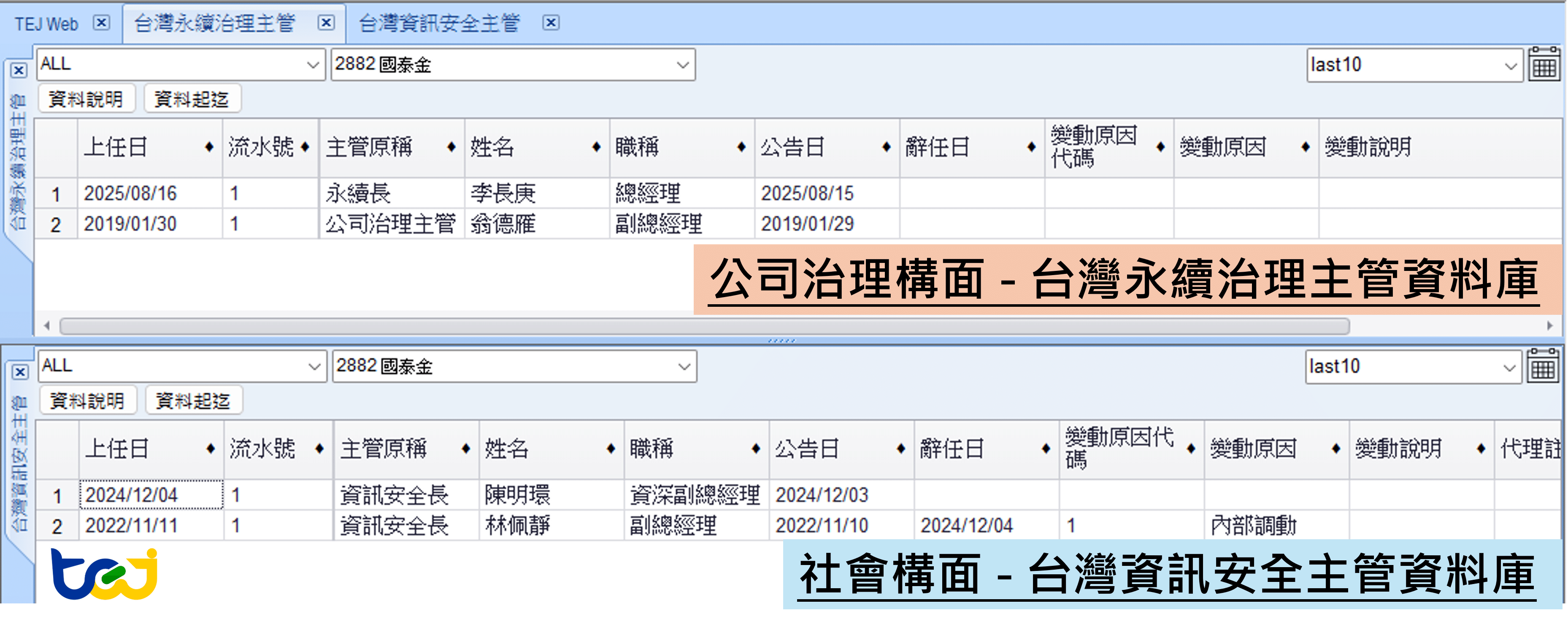Screen dimensions: 1568x630
Task: Open the ALL dropdown in the top panel
Action: click(312, 65)
